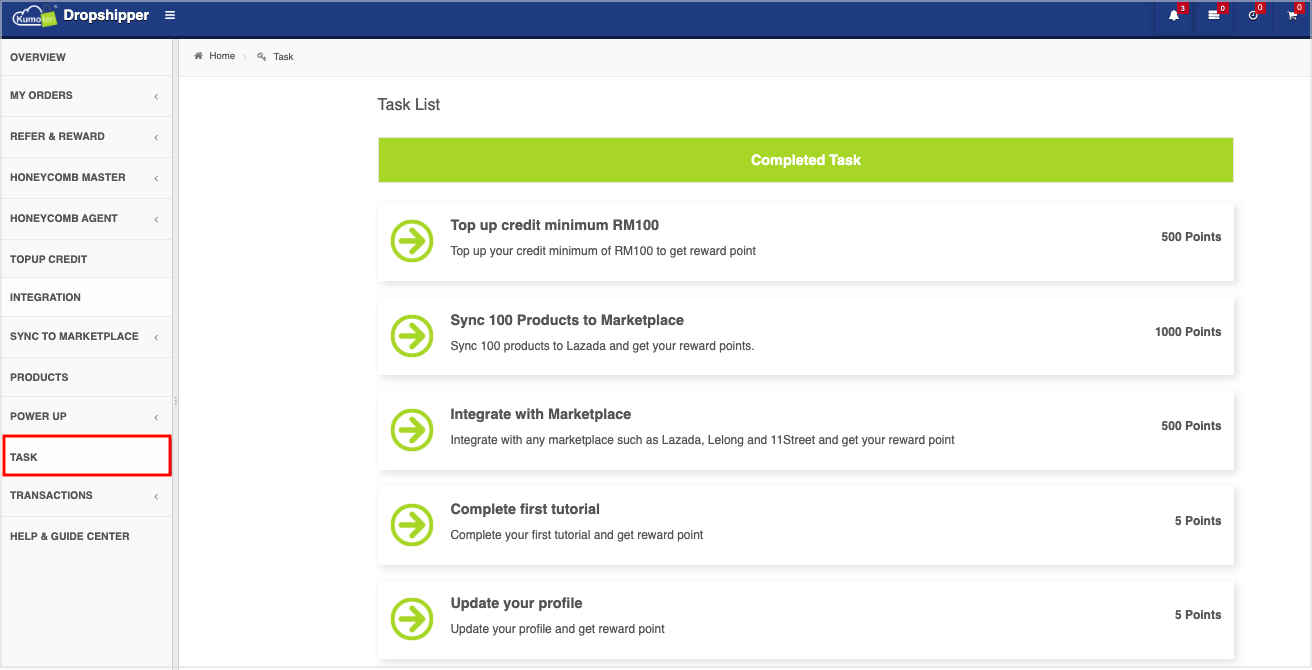This screenshot has width=1312, height=670.
Task: Expand the Power Up menu
Action: [86, 417]
